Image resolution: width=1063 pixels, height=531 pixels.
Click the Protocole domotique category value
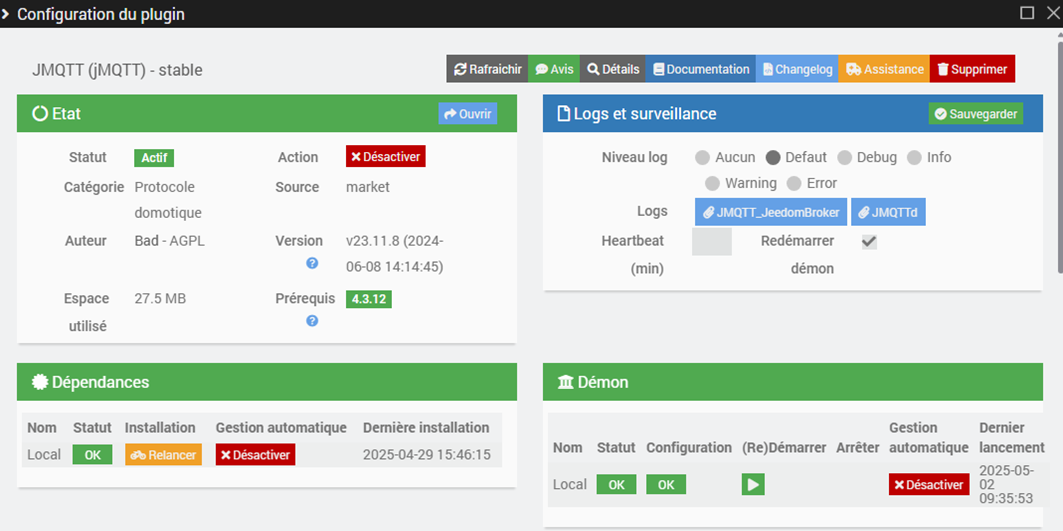168,199
